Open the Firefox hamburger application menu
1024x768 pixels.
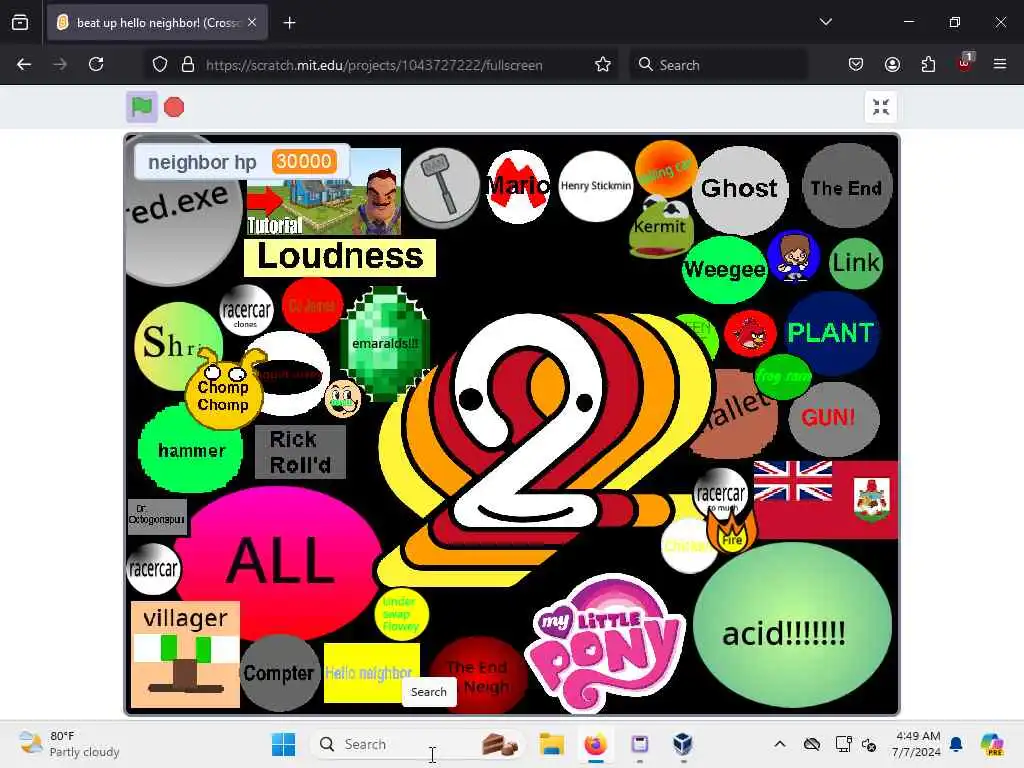(1000, 64)
